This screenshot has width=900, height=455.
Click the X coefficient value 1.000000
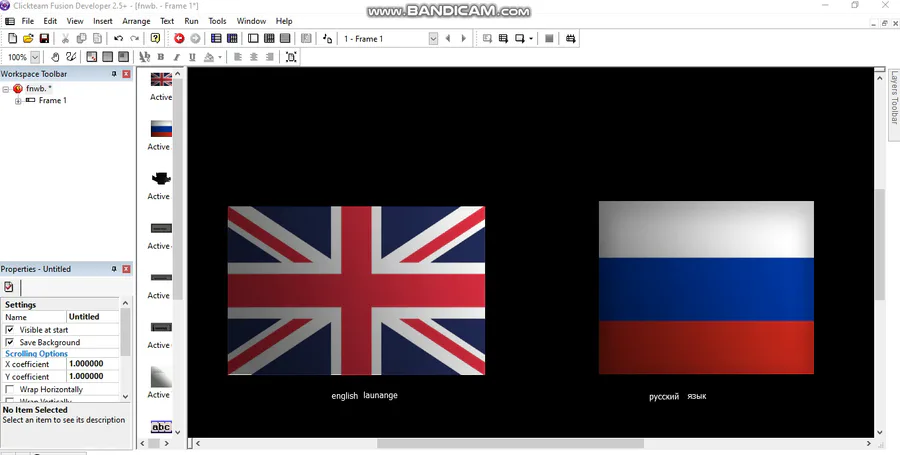[93, 364]
